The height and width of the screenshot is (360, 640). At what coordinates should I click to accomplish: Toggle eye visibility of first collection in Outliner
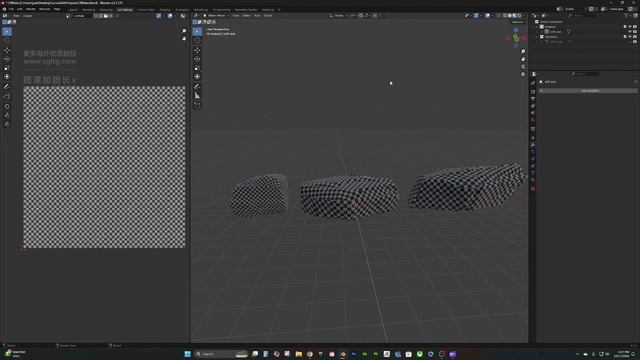click(x=630, y=27)
